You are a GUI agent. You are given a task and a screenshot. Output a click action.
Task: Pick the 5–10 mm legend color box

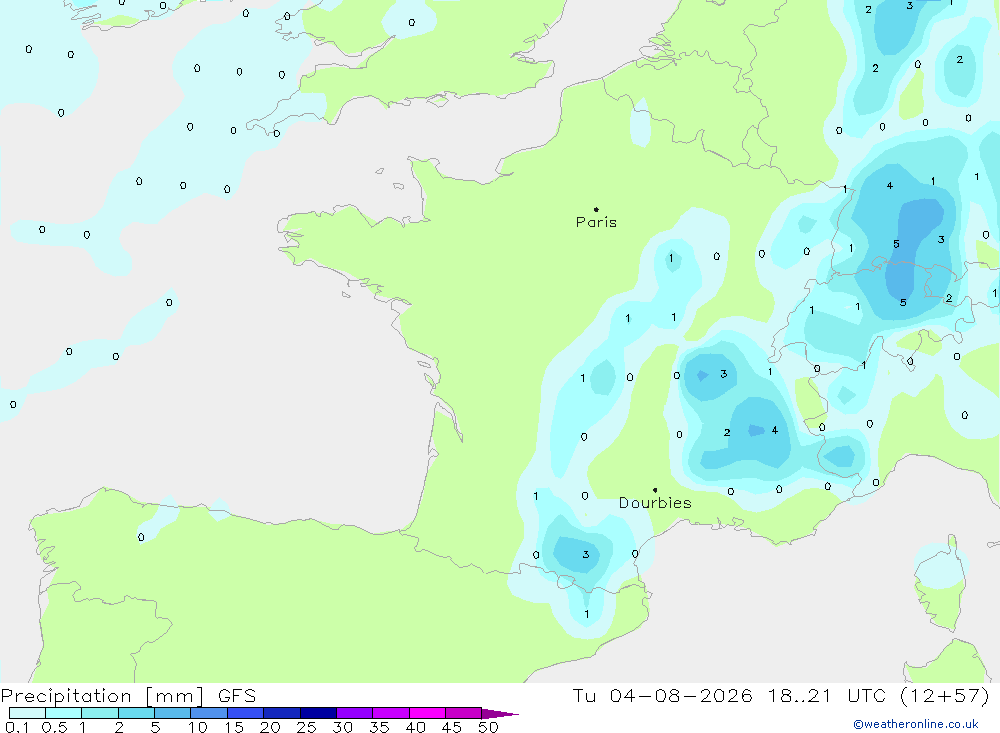173,713
